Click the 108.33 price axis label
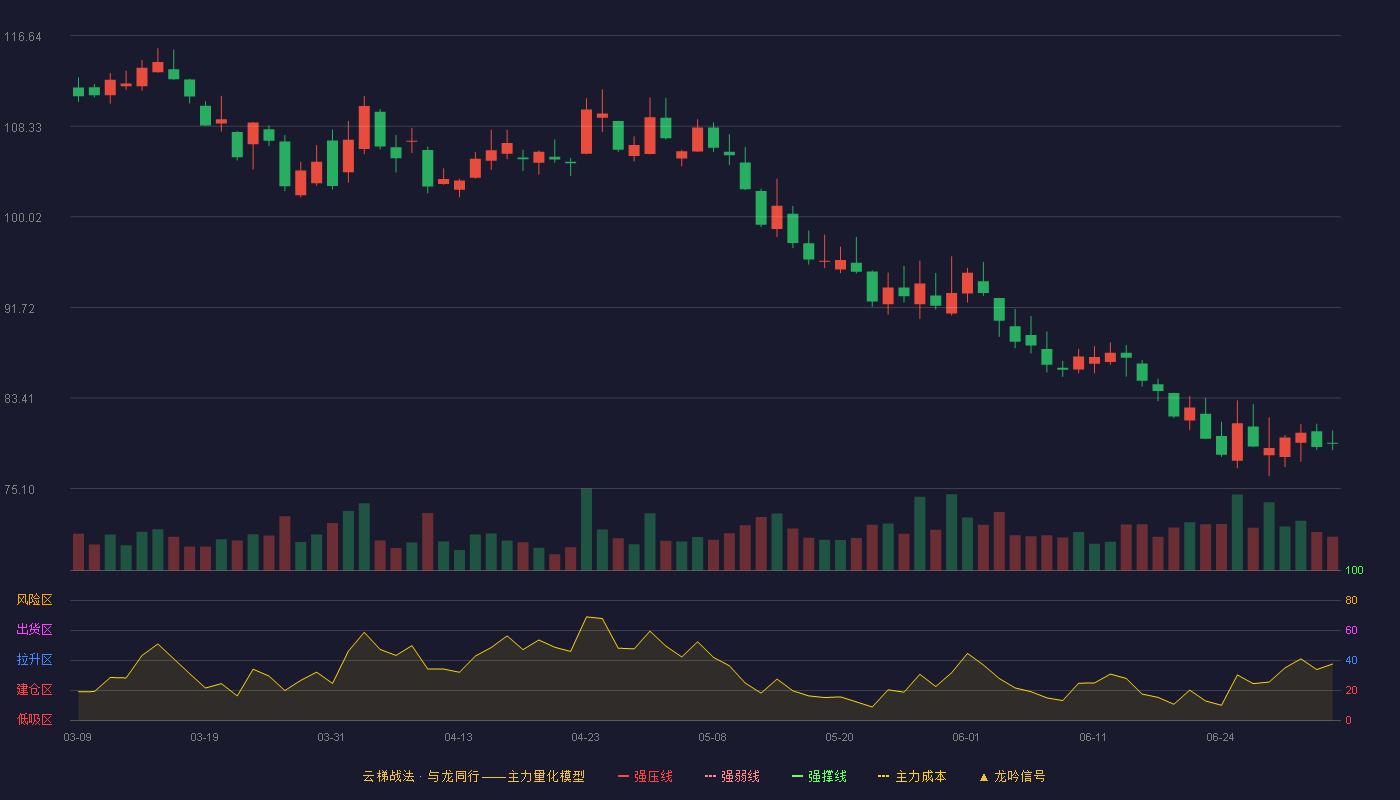This screenshot has height=800, width=1400. tap(23, 128)
